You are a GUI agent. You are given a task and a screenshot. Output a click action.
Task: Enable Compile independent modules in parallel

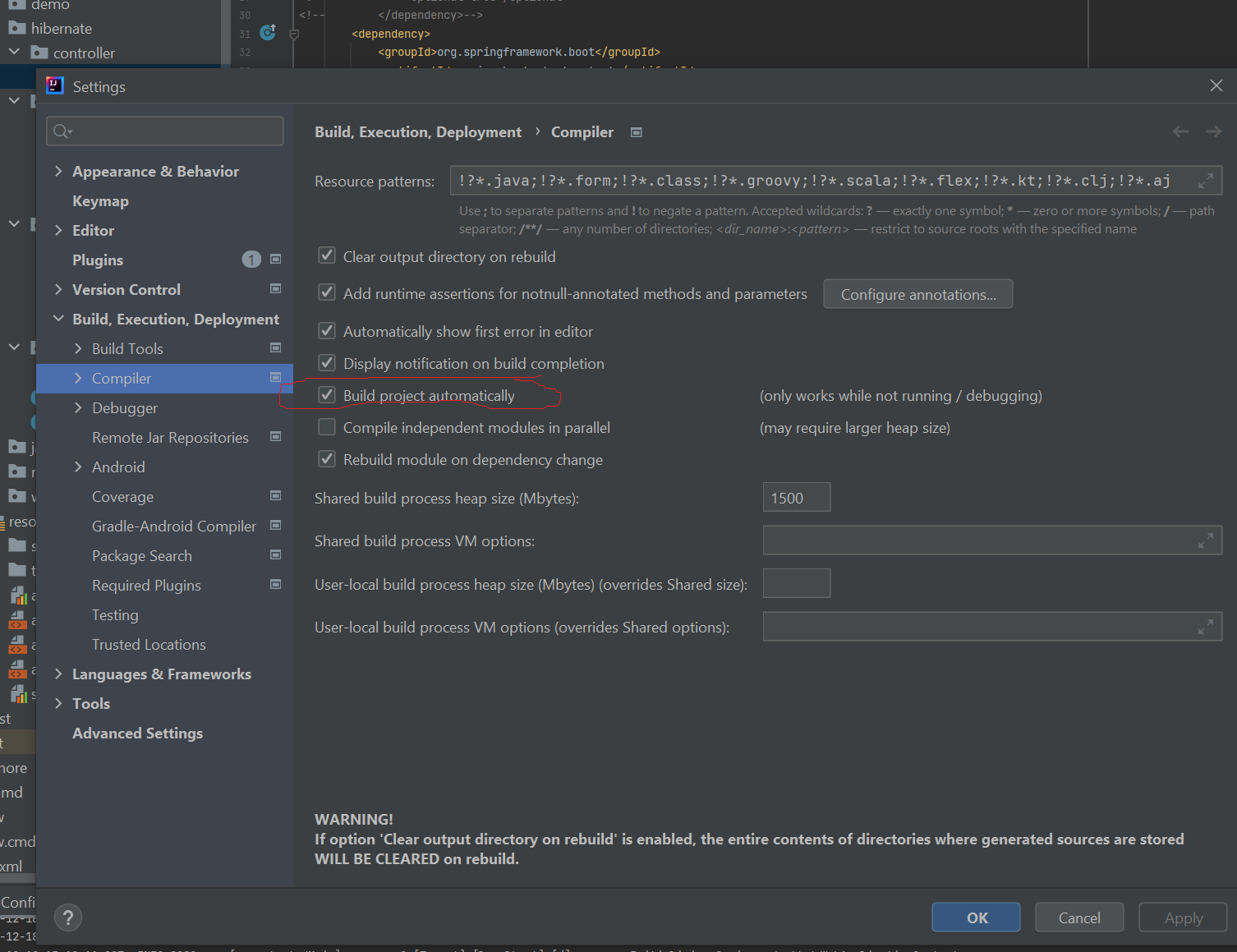pos(327,426)
